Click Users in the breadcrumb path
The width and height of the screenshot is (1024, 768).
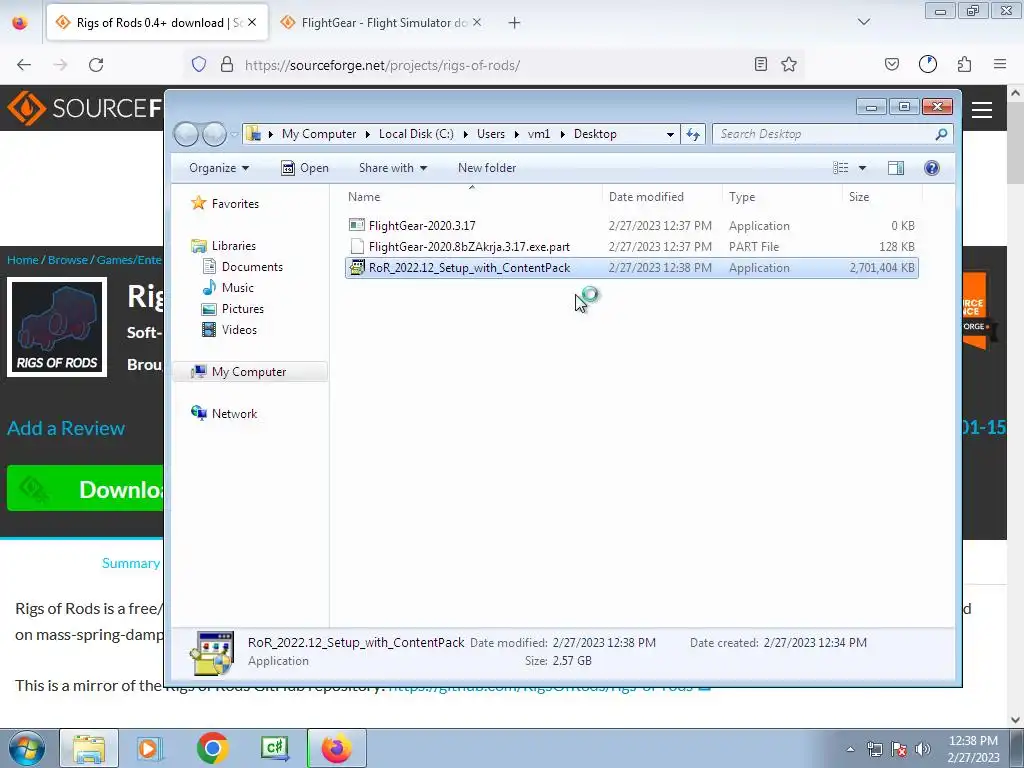[x=490, y=134]
